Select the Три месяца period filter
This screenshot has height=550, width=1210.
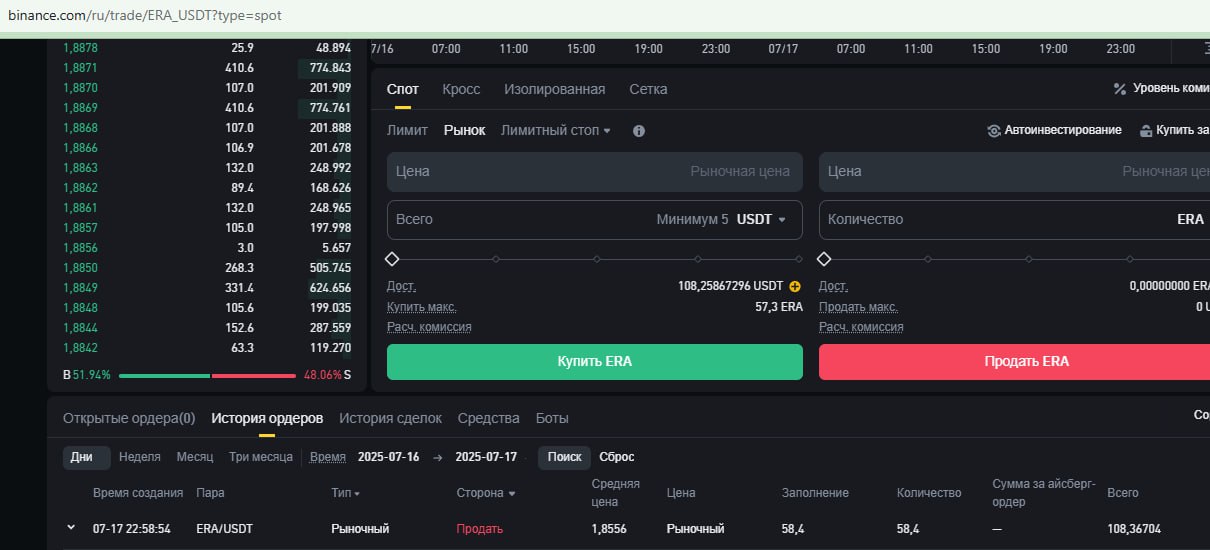pyautogui.click(x=261, y=457)
